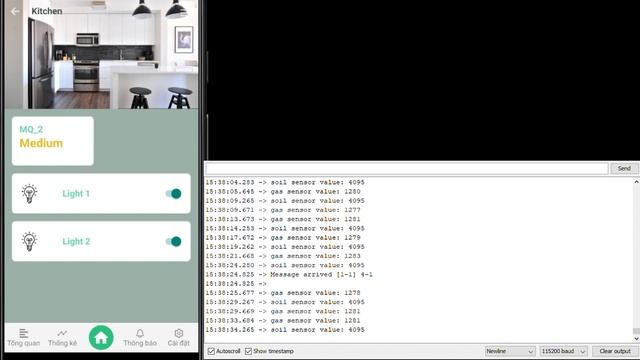Turn off Light 2 switch

(x=173, y=241)
